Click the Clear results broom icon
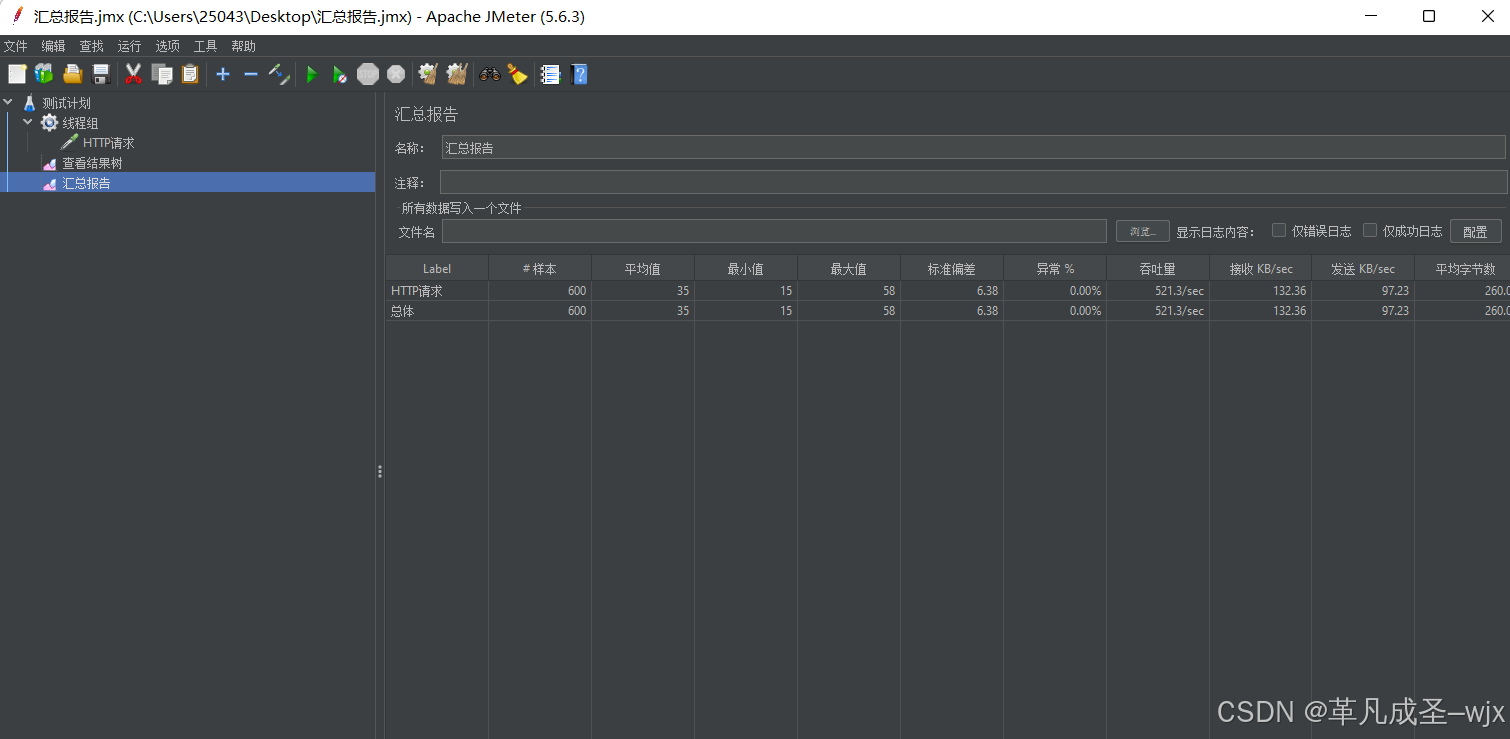1510x739 pixels. pyautogui.click(x=428, y=74)
